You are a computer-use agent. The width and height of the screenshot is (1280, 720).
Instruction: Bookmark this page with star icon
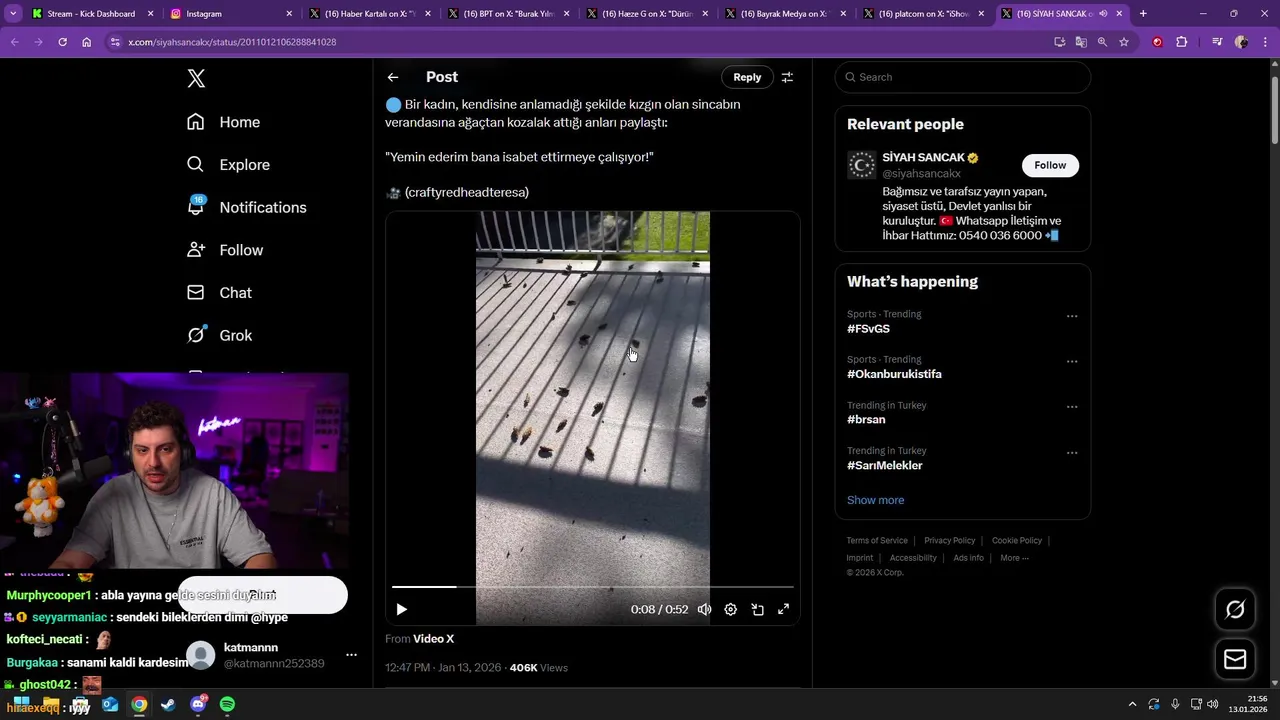(x=1124, y=42)
